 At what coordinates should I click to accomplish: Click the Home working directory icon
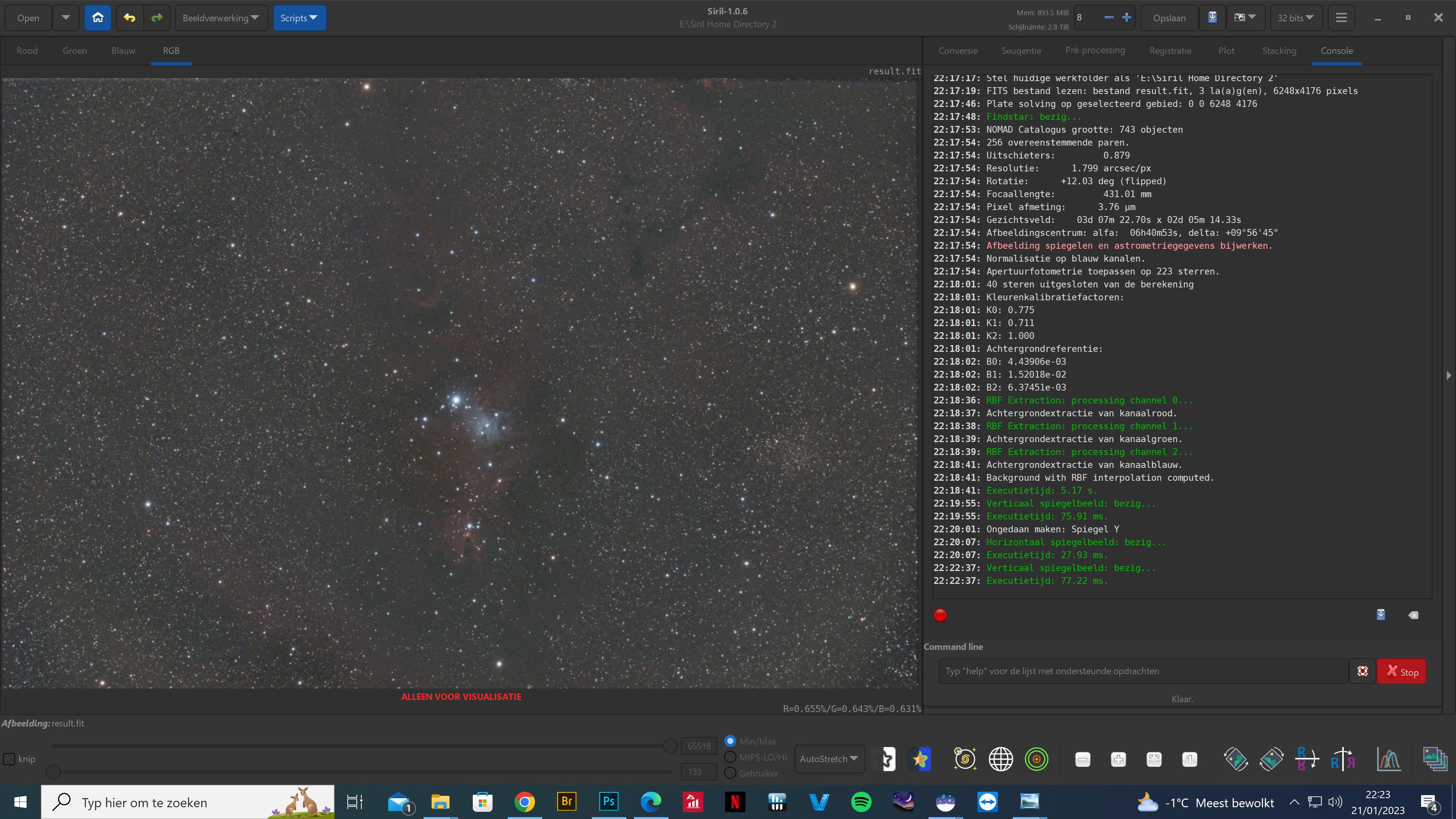pyautogui.click(x=98, y=17)
